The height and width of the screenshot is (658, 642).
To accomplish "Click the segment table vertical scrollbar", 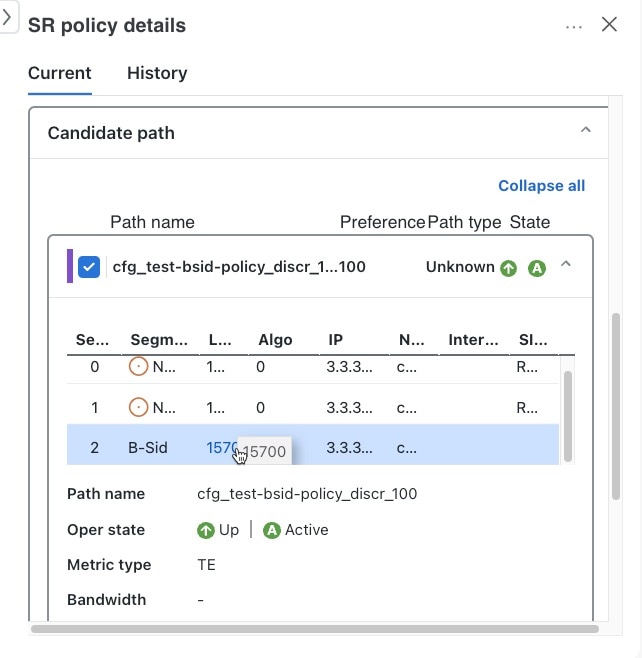I will 568,416.
